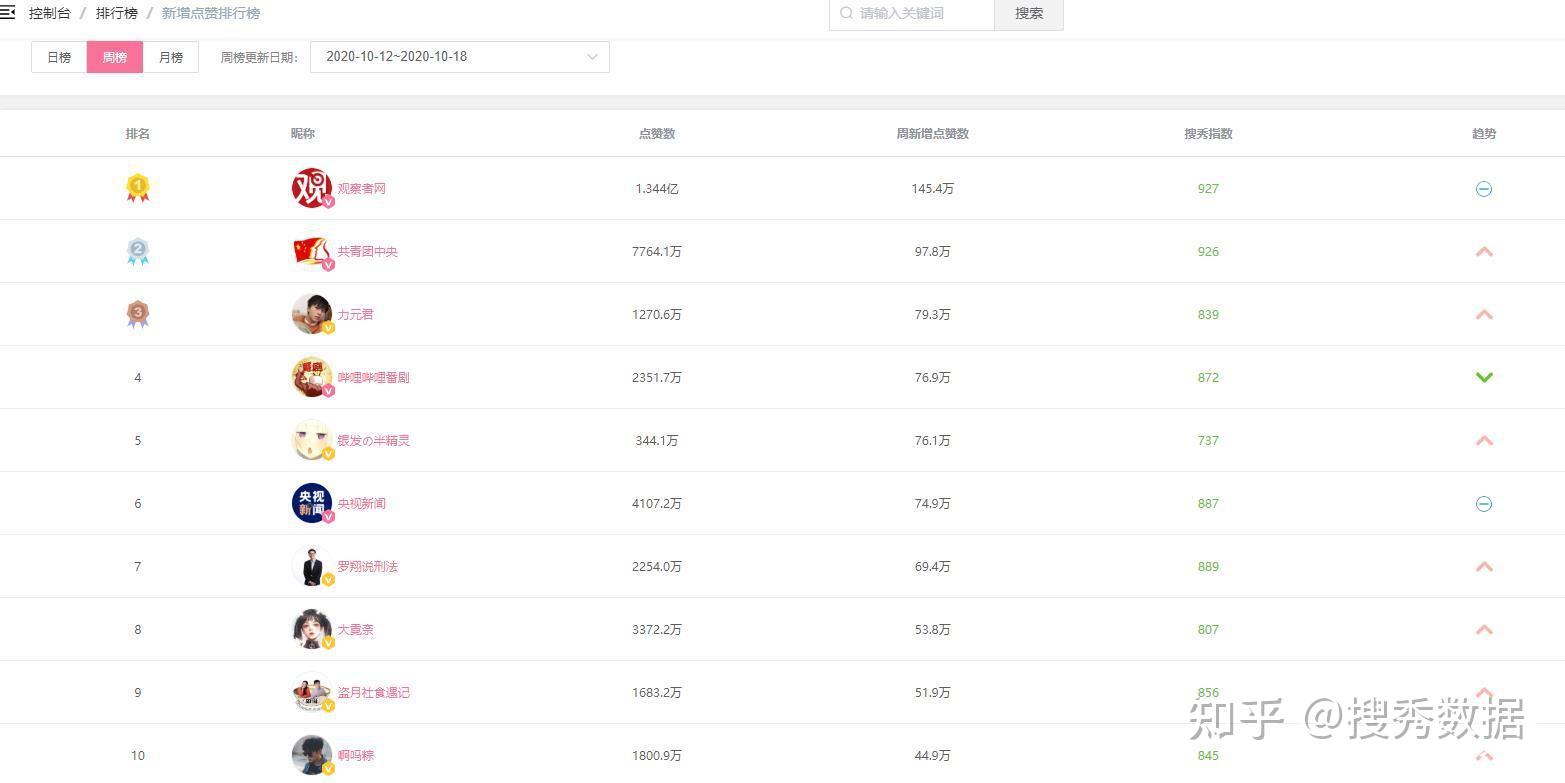Click the silver second-place medal icon
1565x783 pixels.
coord(138,251)
